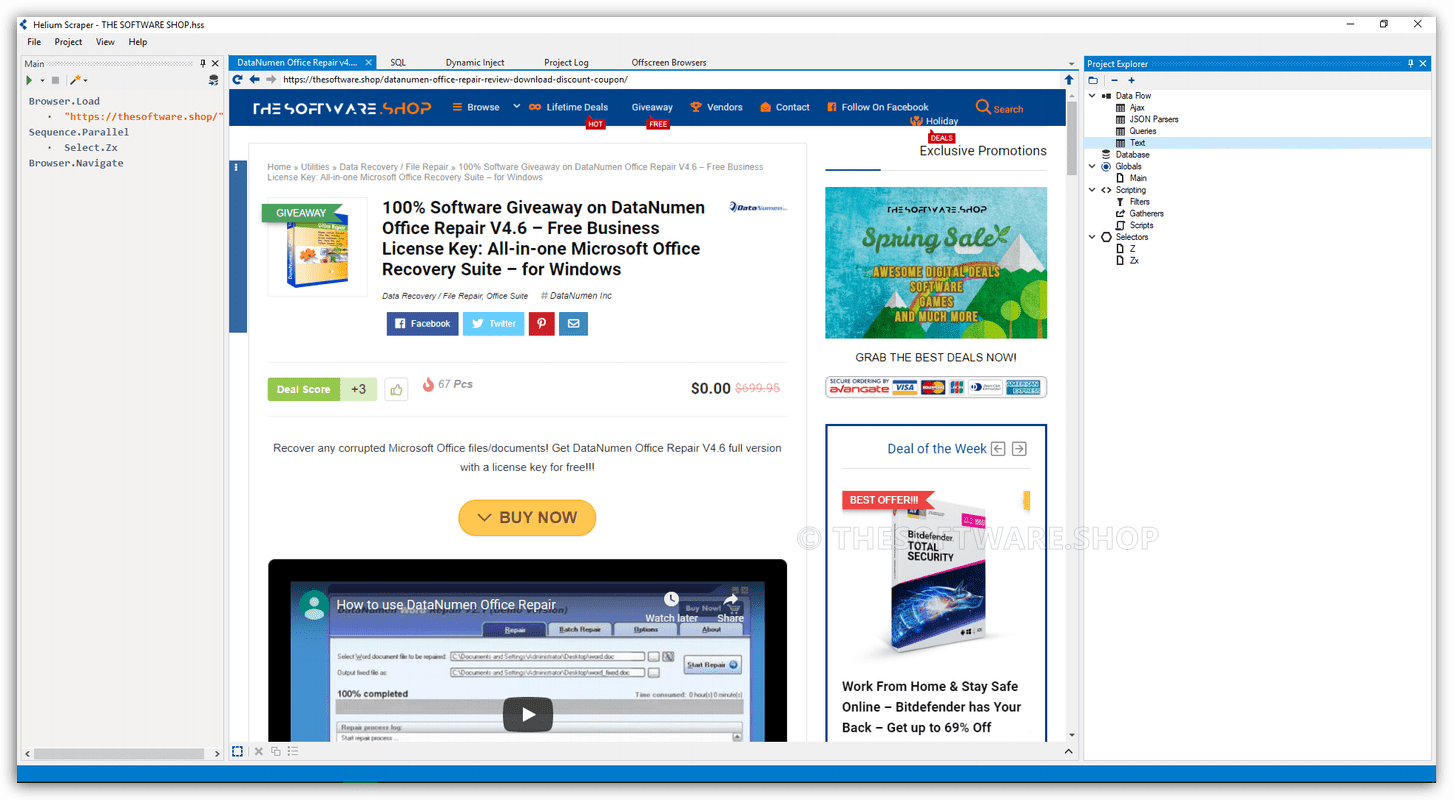
Task: Collapse the Selectors tree node
Action: tap(1092, 237)
